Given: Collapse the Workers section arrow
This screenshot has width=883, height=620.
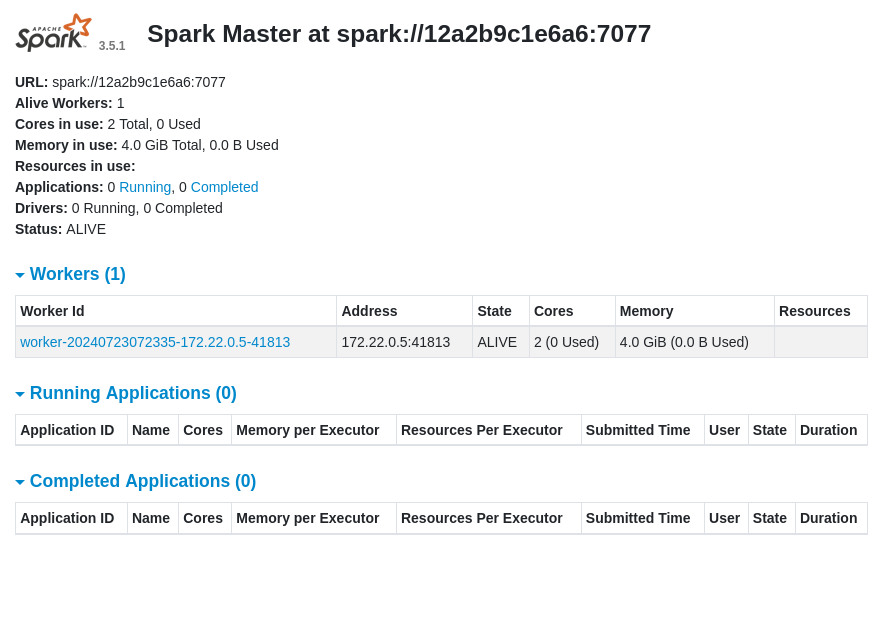Looking at the screenshot, I should tap(20, 275).
